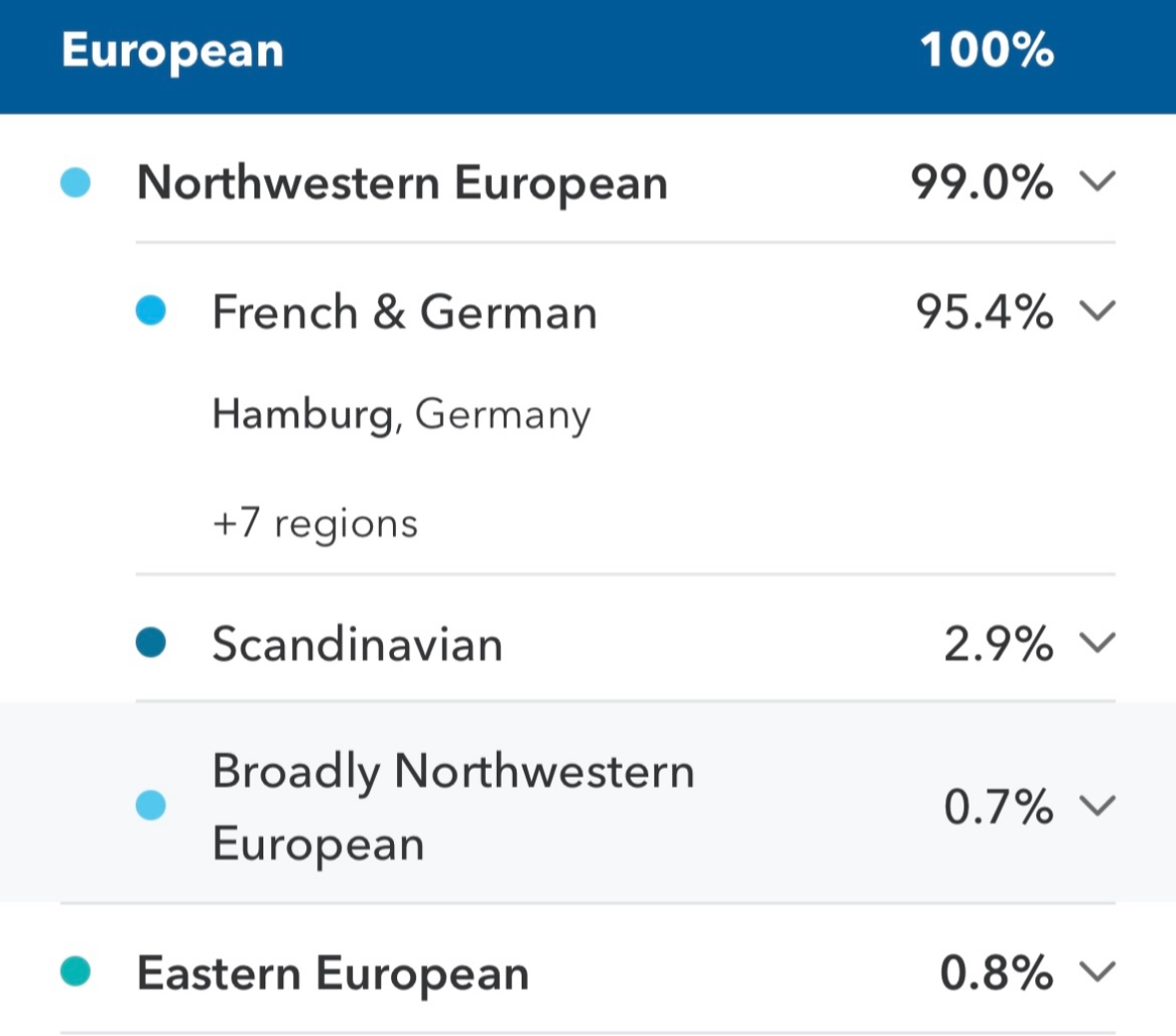The height and width of the screenshot is (1036, 1176).
Task: Expand the Northwestern European chevron
Action: [1097, 182]
